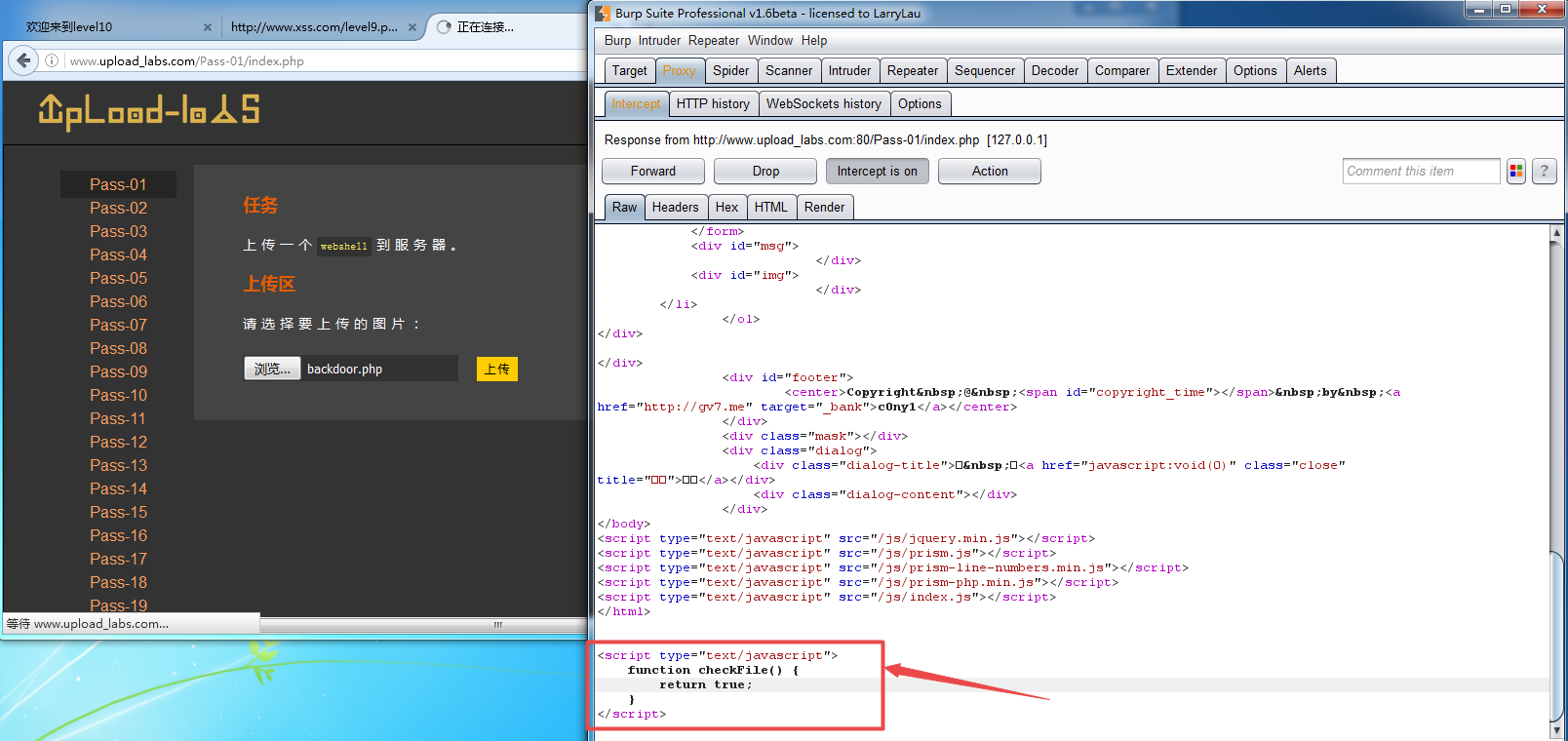Close the www.xss.com level9 browser tab

coord(412,27)
